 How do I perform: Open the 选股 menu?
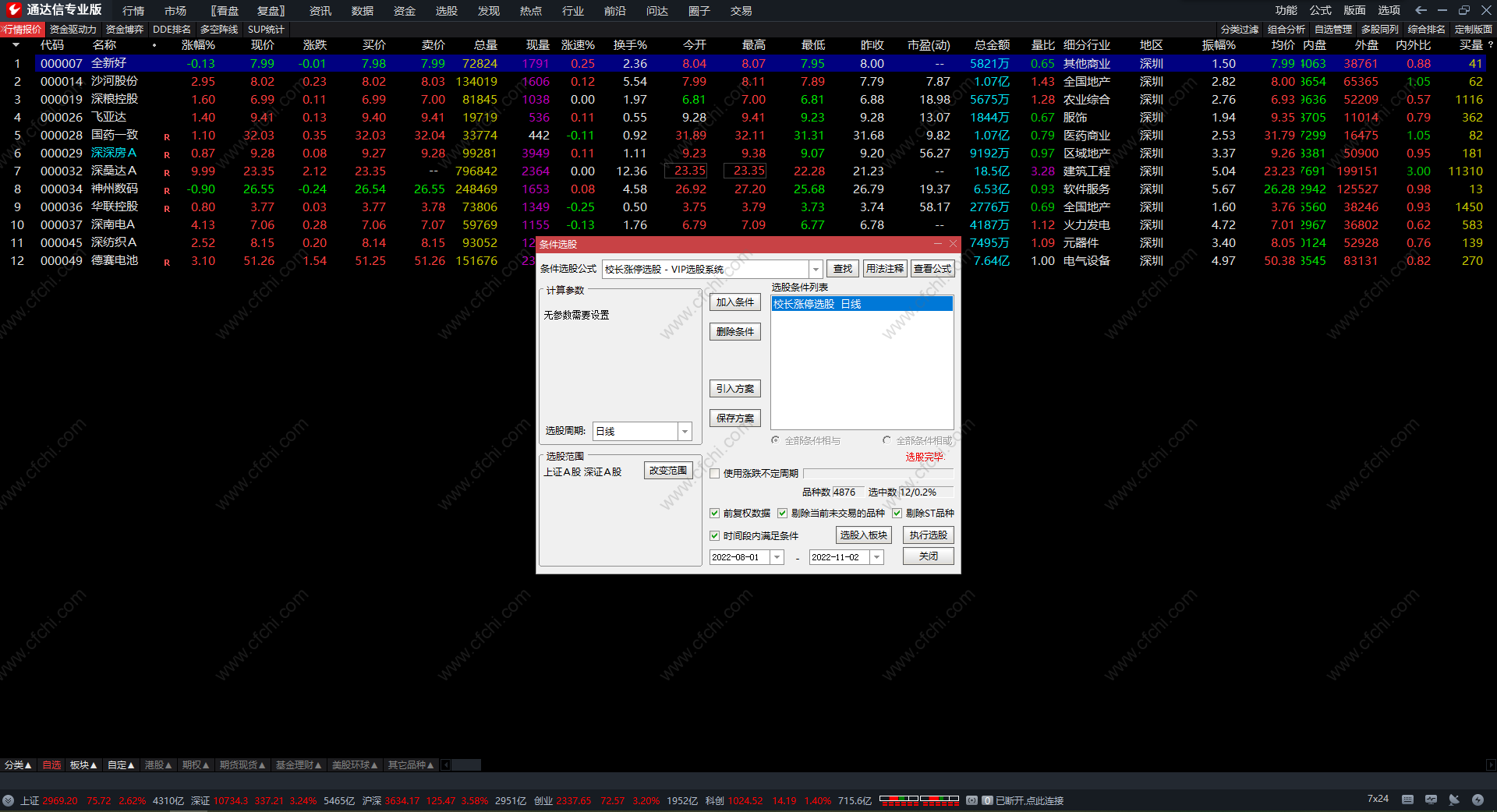click(x=447, y=11)
